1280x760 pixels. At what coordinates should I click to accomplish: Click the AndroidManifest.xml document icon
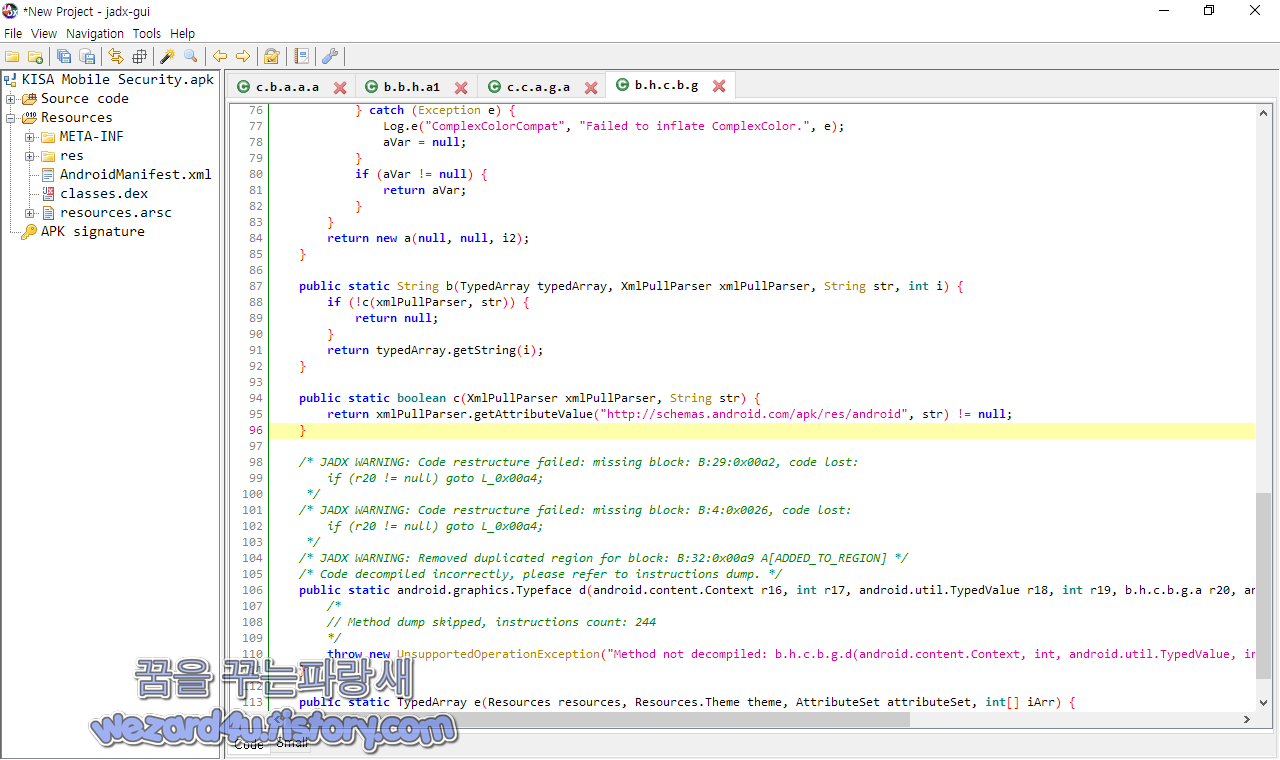click(x=48, y=175)
